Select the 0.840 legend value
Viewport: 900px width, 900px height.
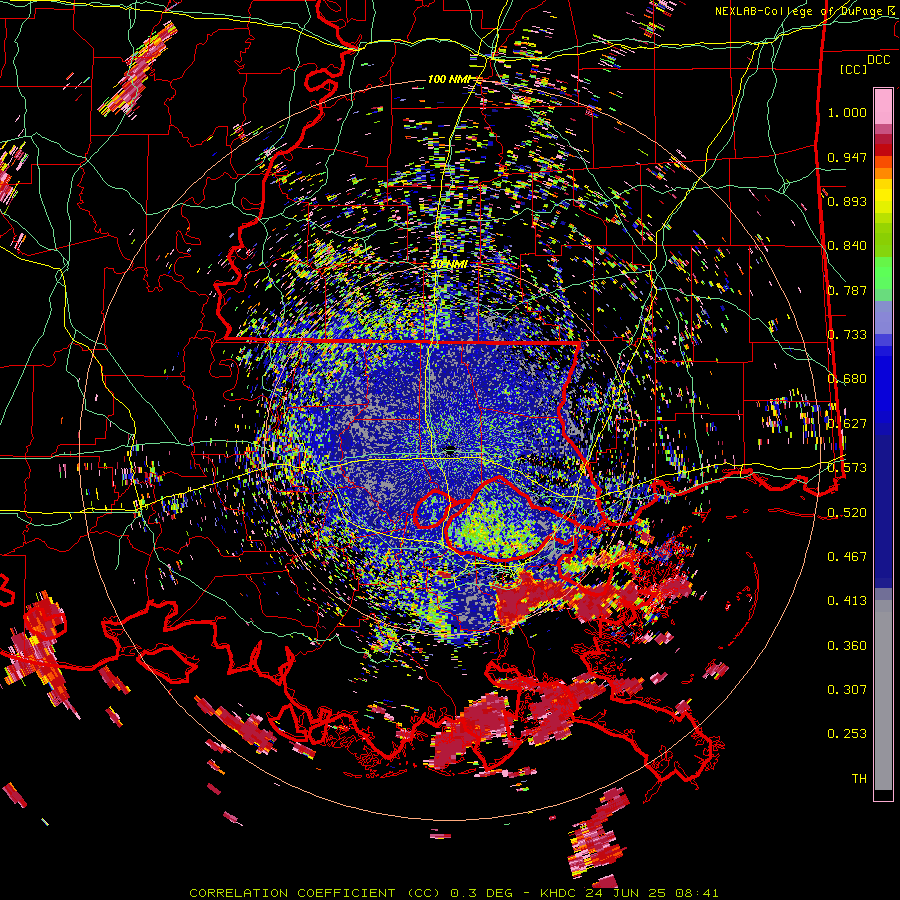point(847,246)
